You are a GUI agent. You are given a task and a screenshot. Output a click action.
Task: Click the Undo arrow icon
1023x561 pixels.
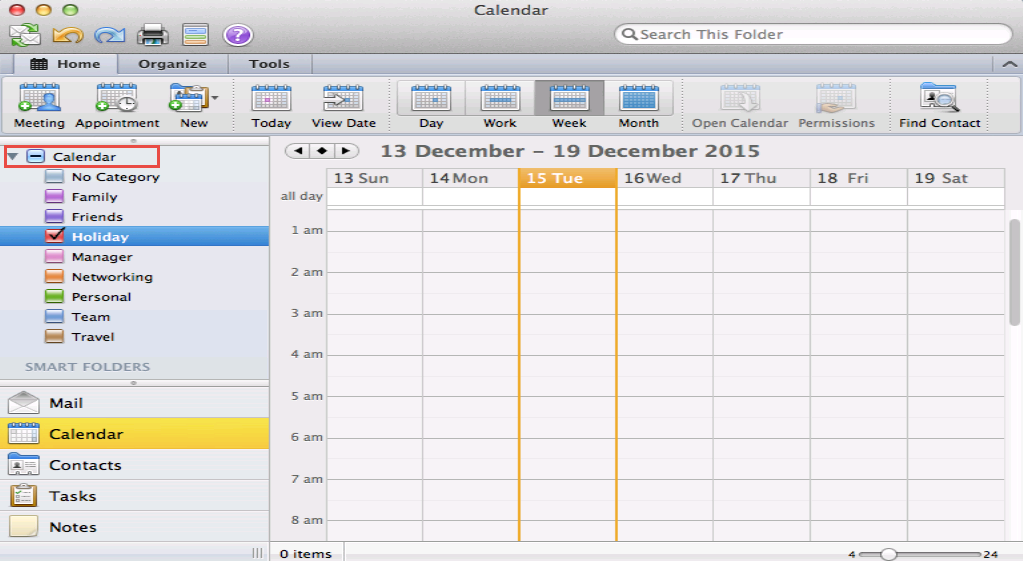point(67,35)
